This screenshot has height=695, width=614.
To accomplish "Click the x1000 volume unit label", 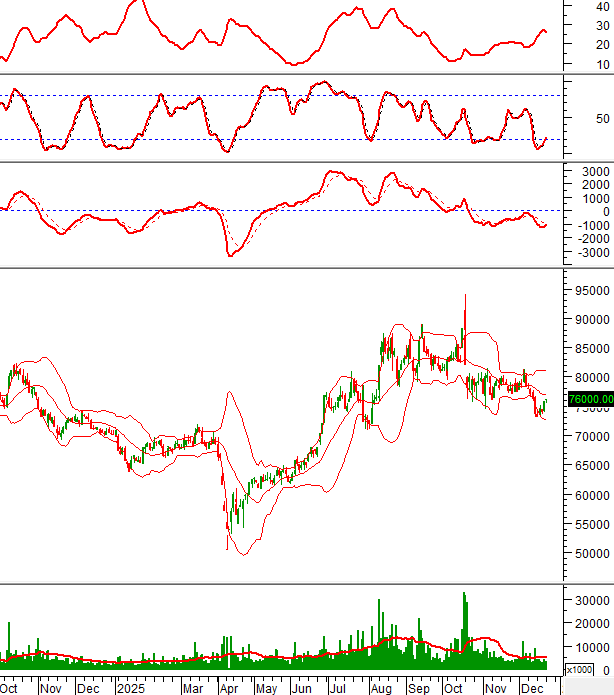I will [580, 670].
